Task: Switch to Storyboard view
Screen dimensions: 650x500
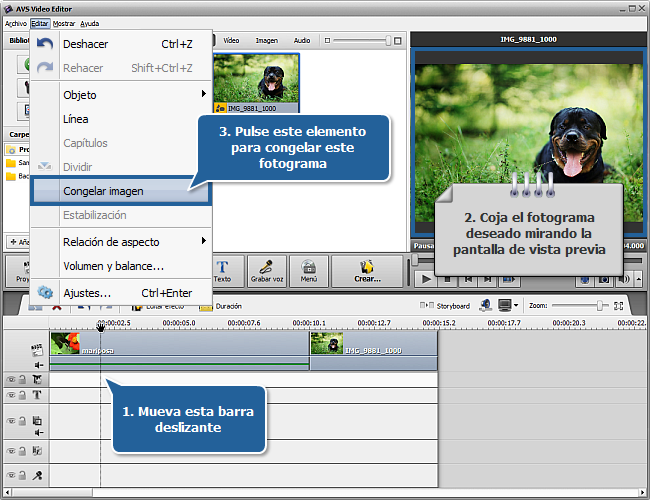Action: pos(446,306)
